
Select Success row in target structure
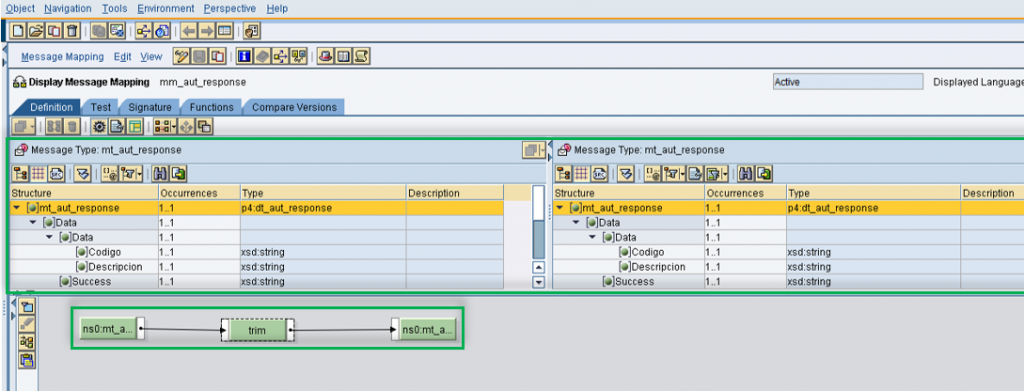click(x=788, y=282)
